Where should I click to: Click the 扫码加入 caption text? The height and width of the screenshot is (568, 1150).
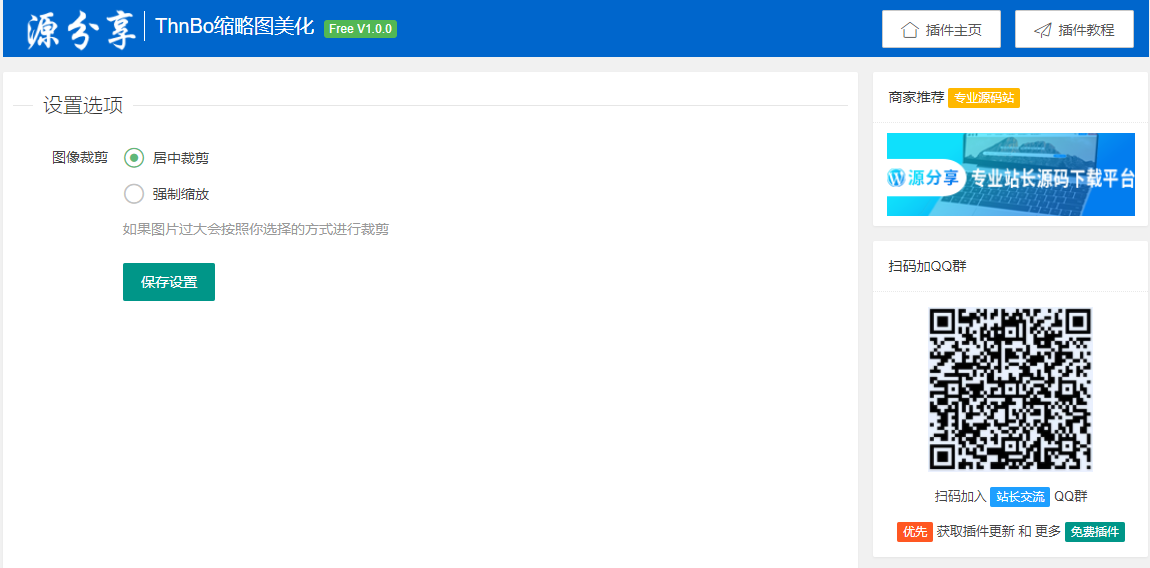(x=961, y=496)
